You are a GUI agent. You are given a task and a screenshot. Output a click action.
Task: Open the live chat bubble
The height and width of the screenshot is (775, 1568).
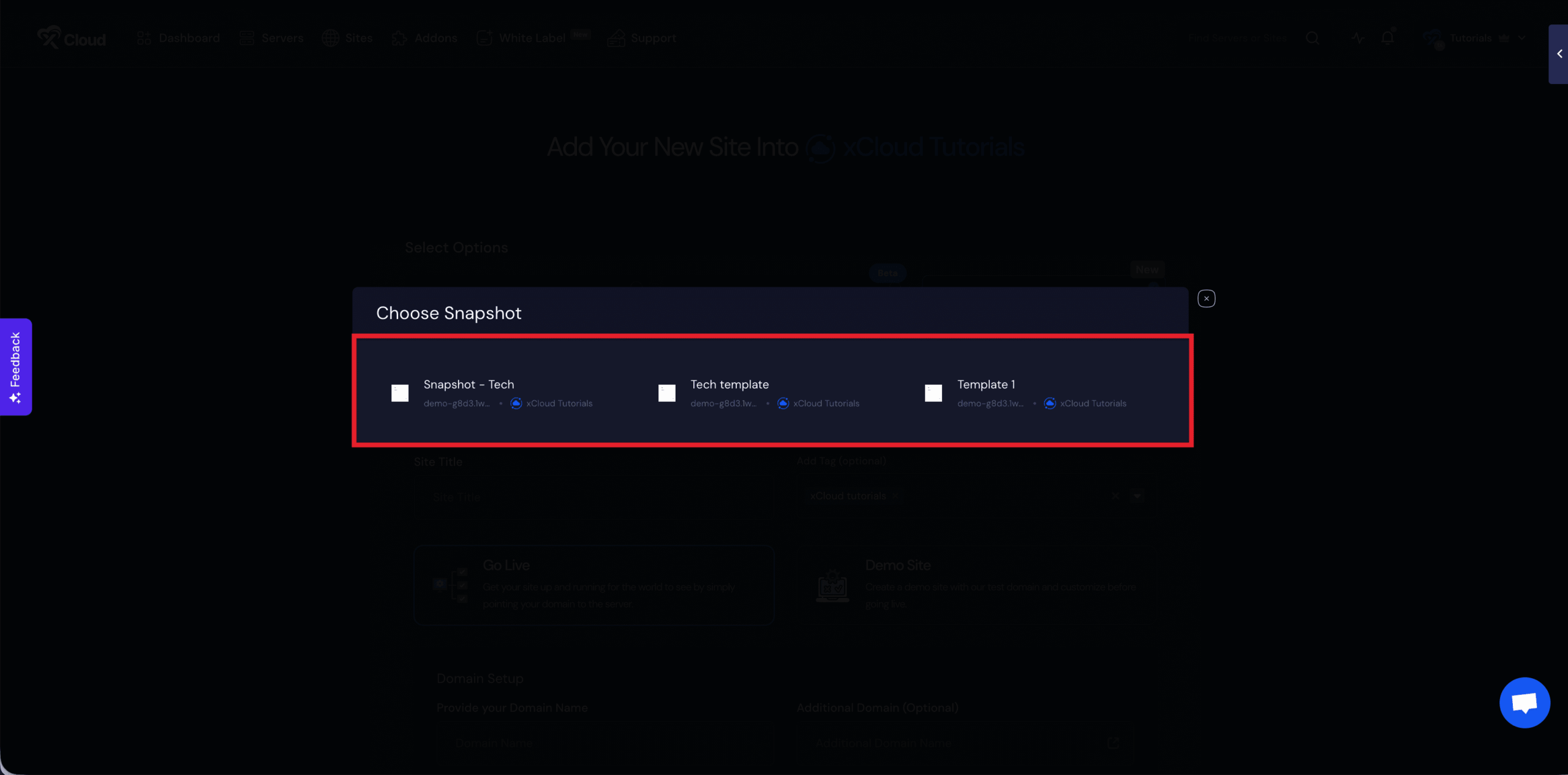point(1524,702)
